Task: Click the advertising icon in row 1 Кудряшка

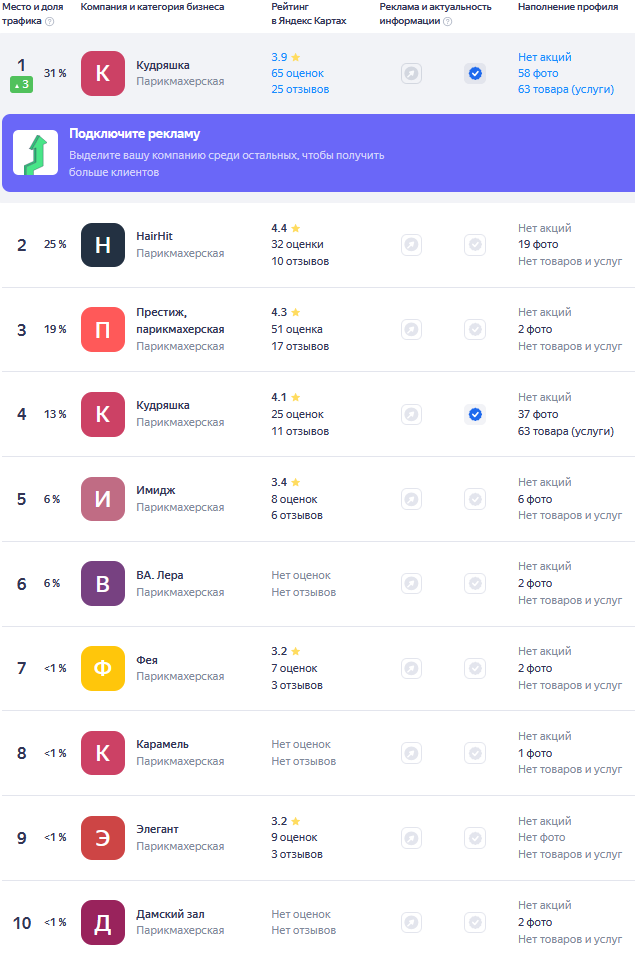Action: 411,73
